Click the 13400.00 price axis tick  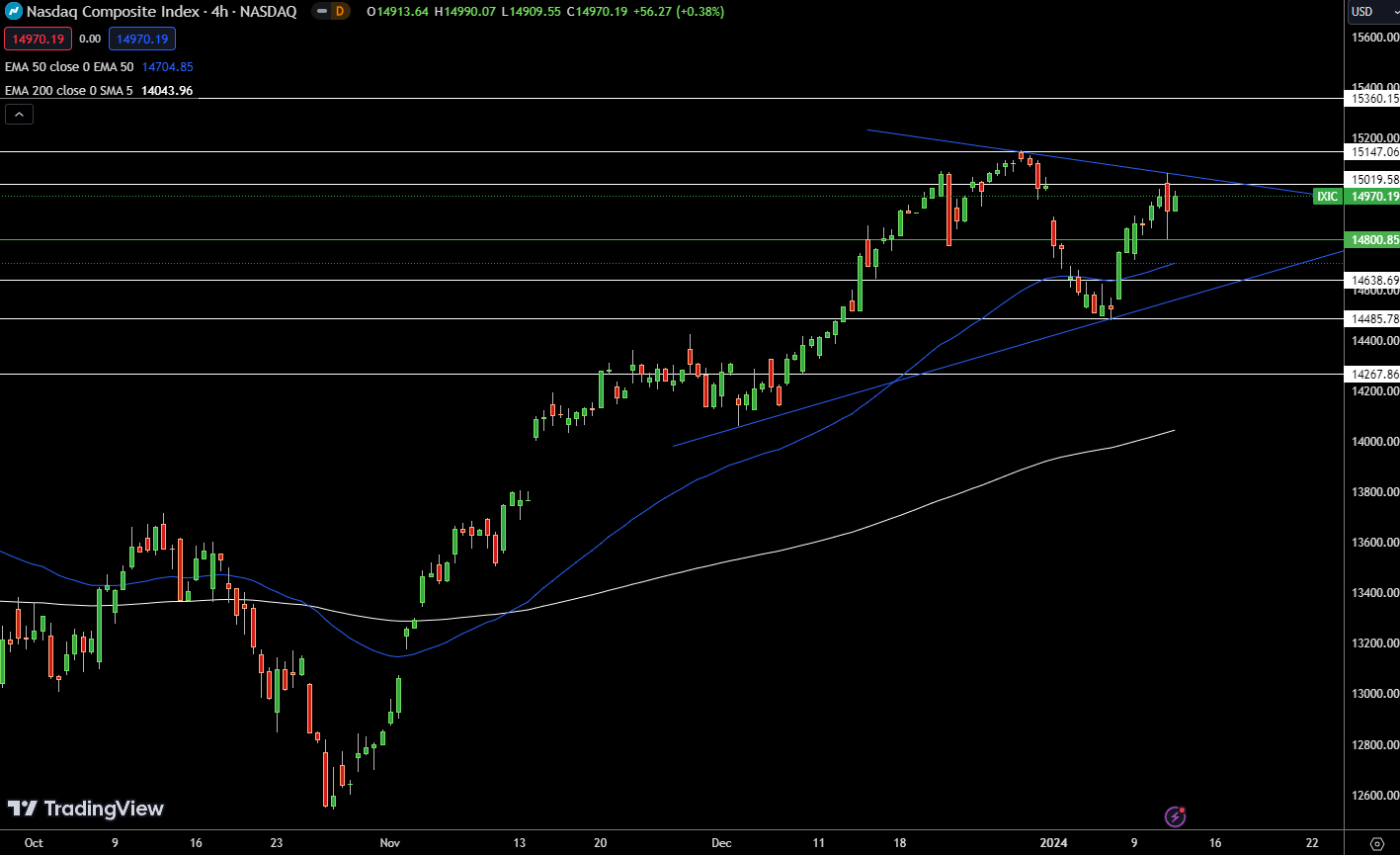point(1375,592)
